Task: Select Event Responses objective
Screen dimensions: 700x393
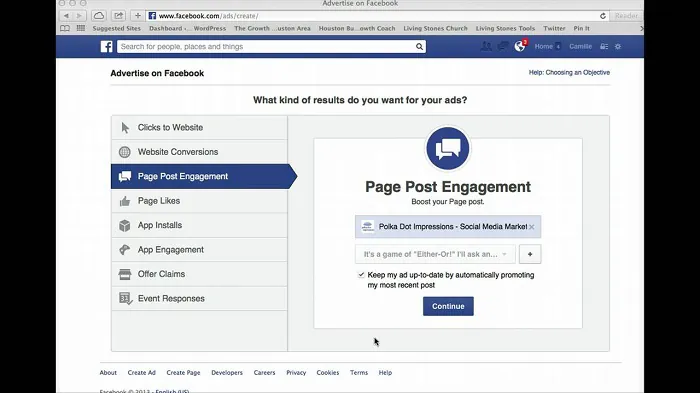Action: click(x=199, y=299)
